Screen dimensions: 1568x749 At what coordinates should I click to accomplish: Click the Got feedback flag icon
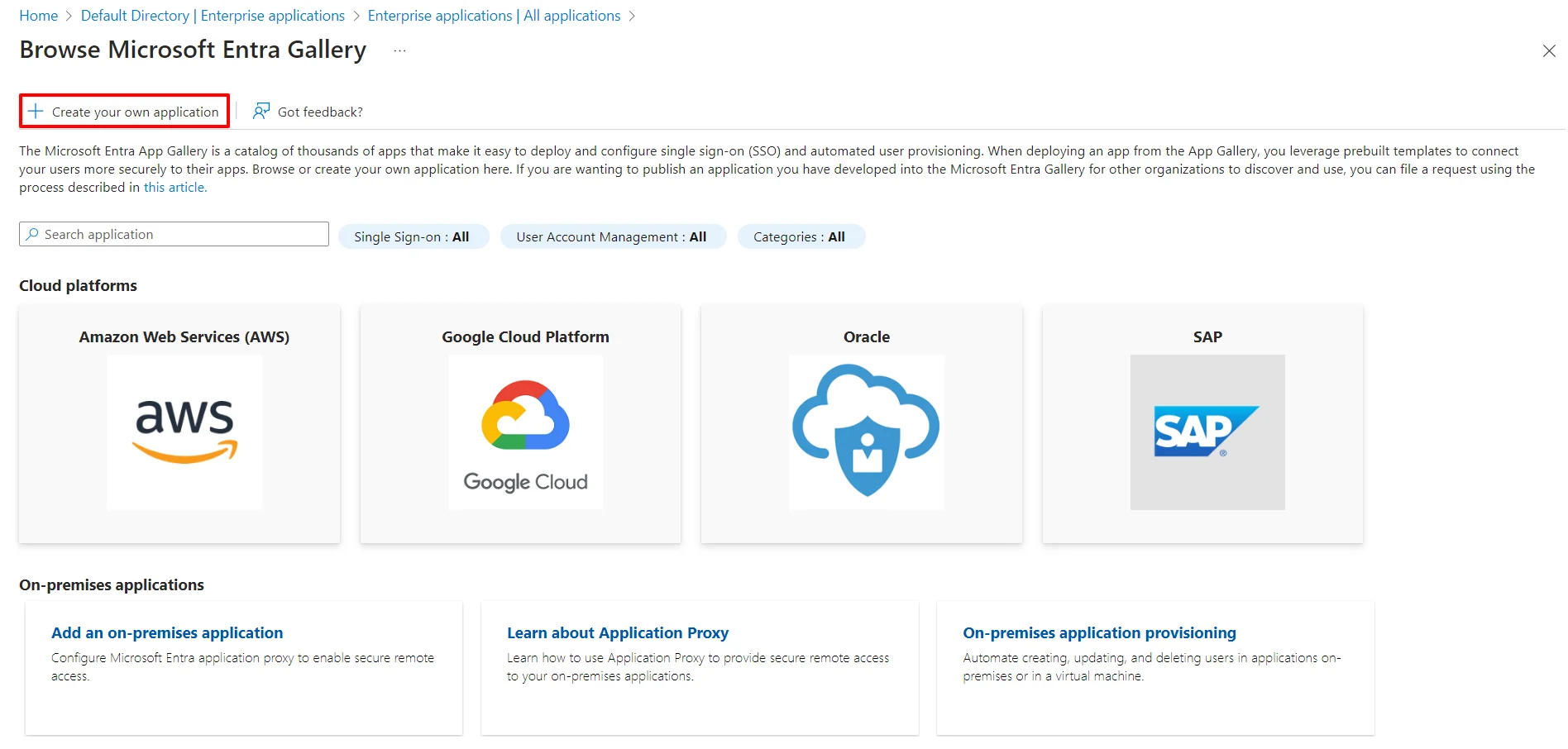coord(260,110)
